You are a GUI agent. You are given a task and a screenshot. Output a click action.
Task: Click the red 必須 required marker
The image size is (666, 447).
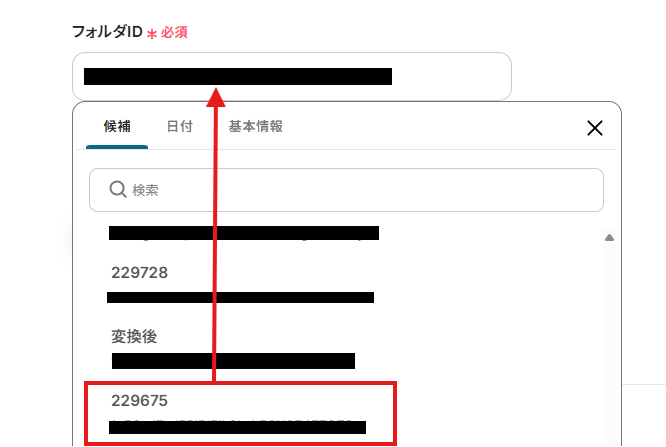174,32
